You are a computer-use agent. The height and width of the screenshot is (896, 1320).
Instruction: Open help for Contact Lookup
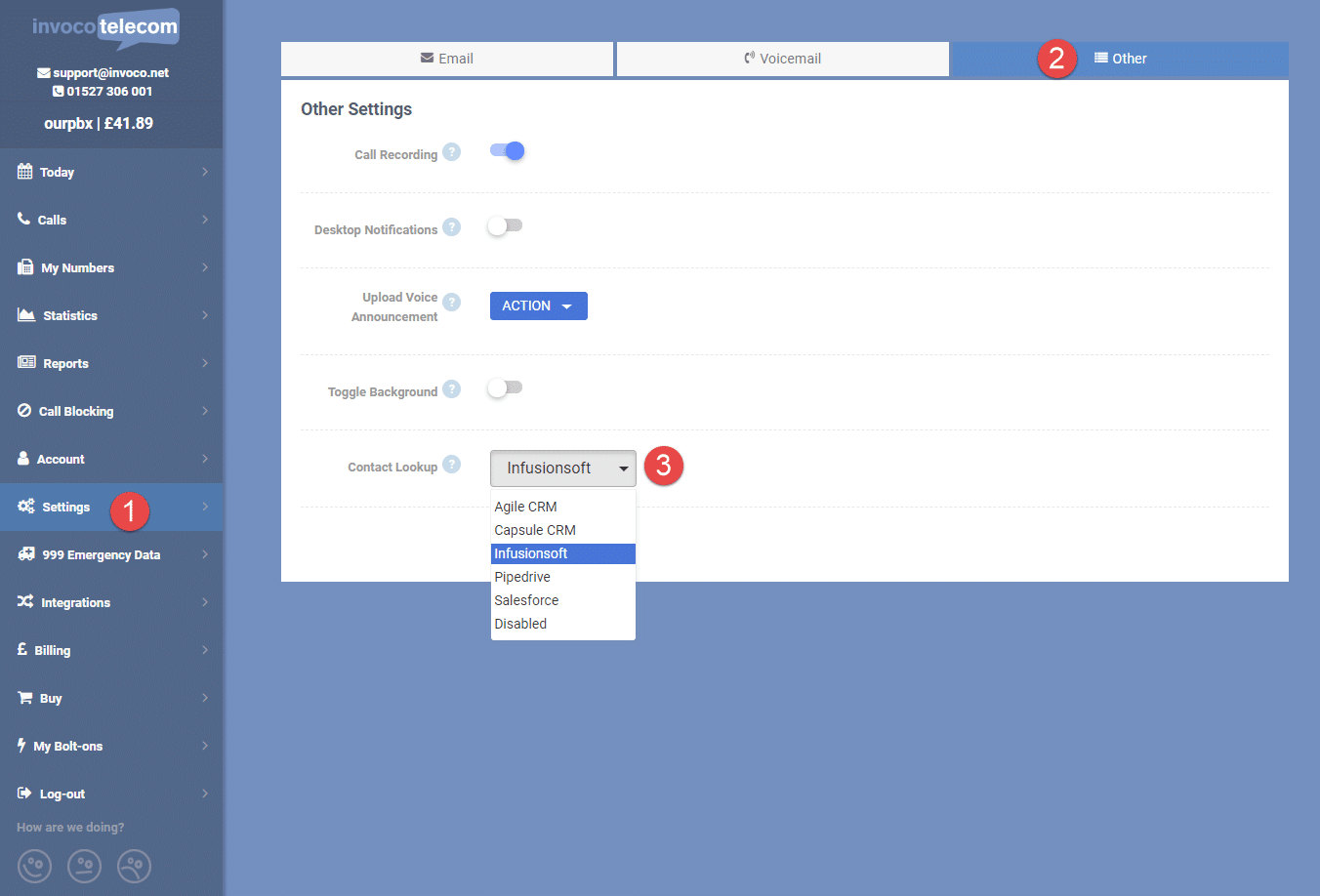tap(451, 465)
